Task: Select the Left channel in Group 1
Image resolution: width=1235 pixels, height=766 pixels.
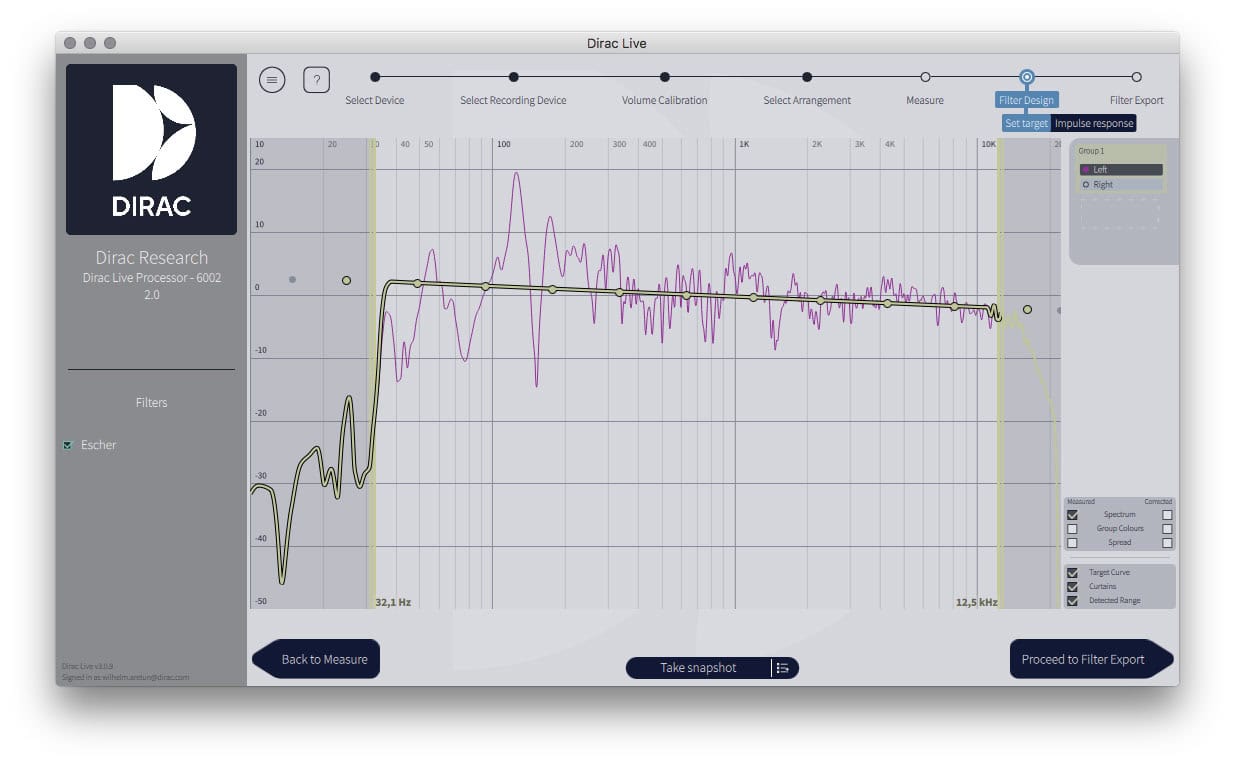Action: [1121, 170]
